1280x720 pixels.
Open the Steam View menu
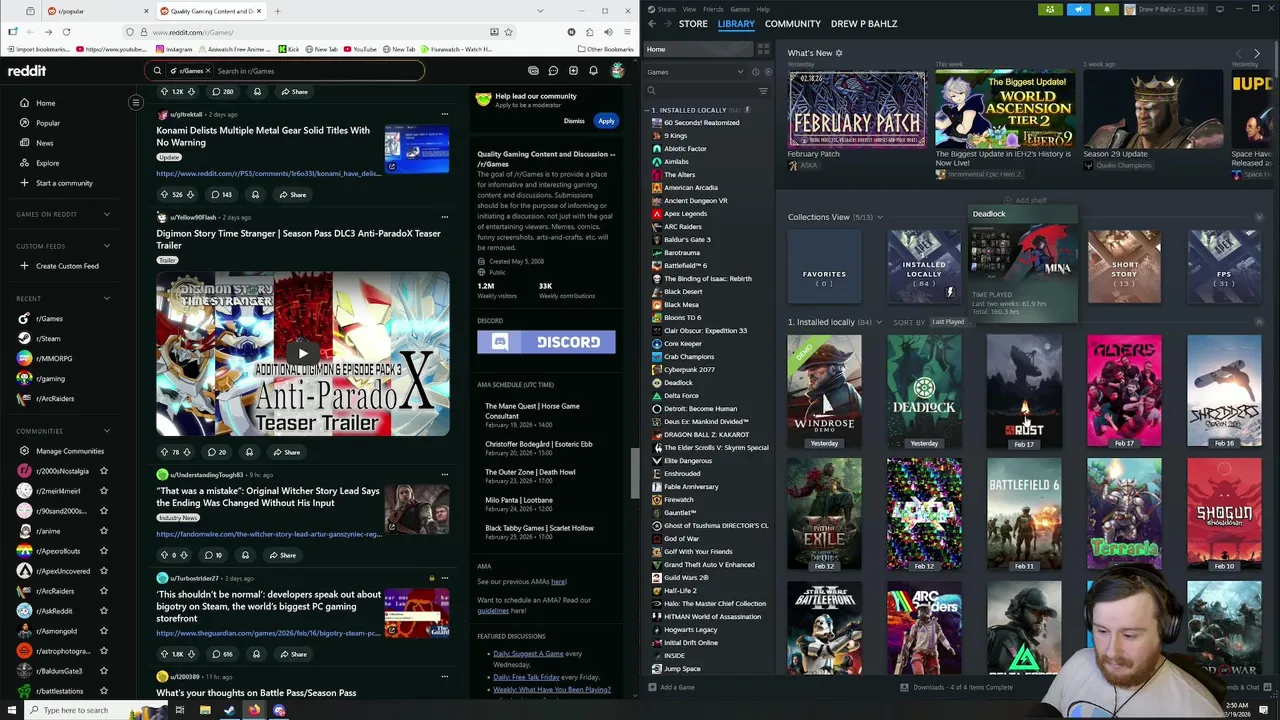coord(689,9)
